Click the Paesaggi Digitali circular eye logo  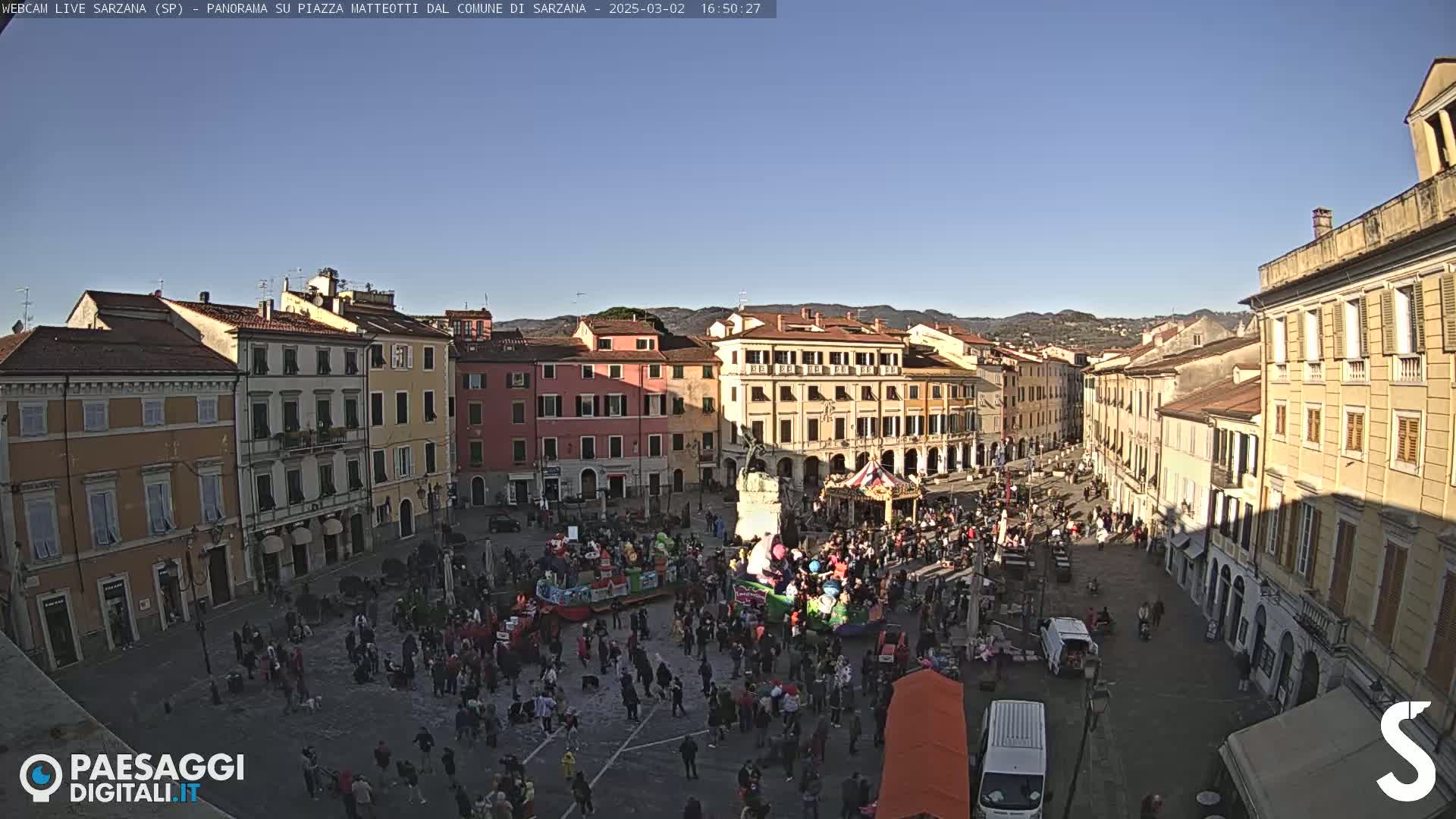(x=41, y=777)
